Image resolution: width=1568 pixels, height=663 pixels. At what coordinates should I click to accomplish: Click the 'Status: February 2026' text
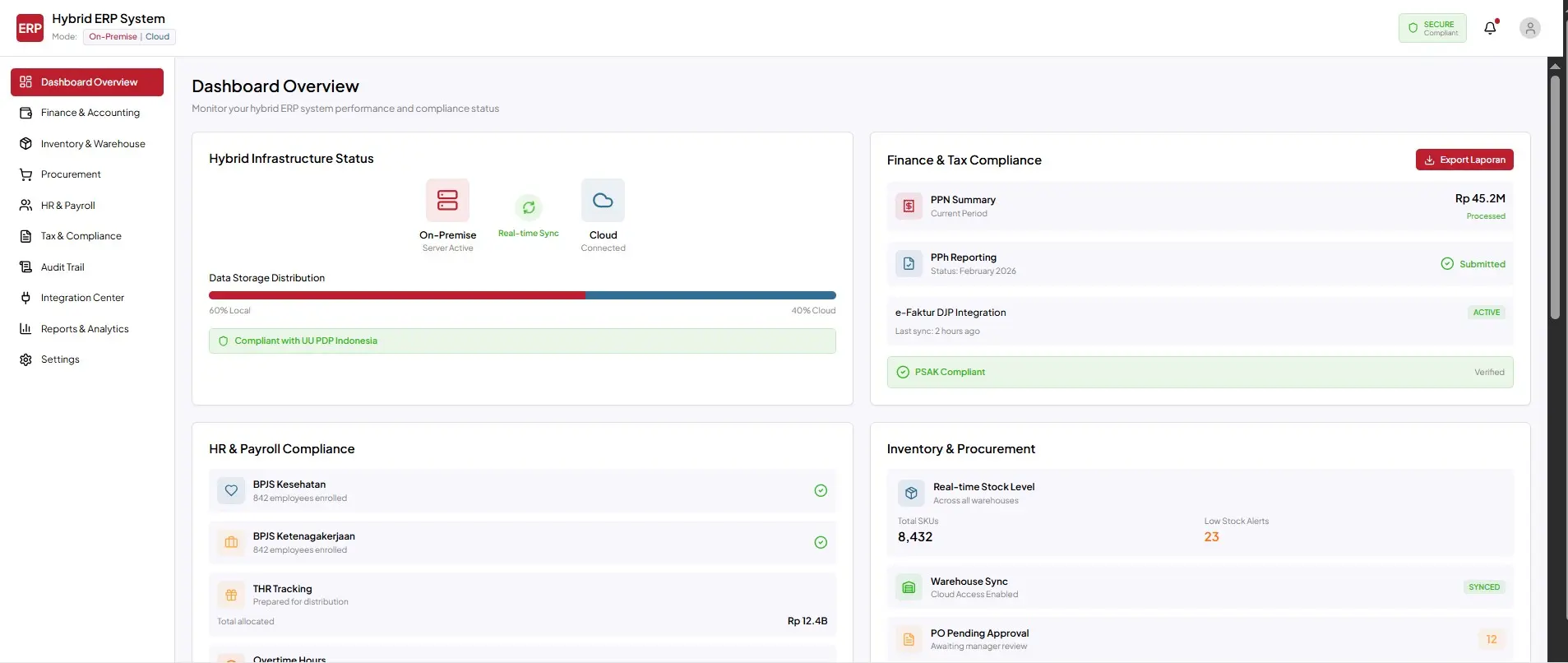[x=974, y=271]
